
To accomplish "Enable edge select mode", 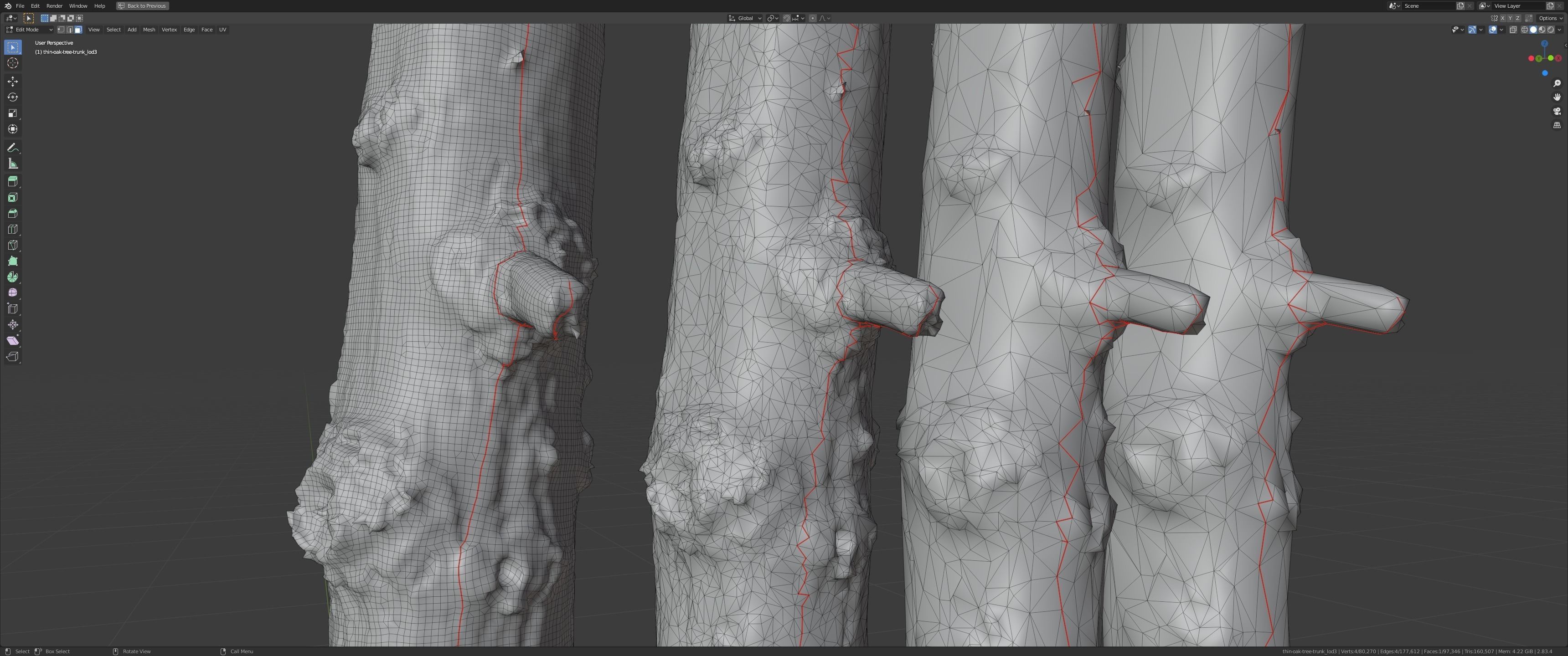I will coord(69,29).
